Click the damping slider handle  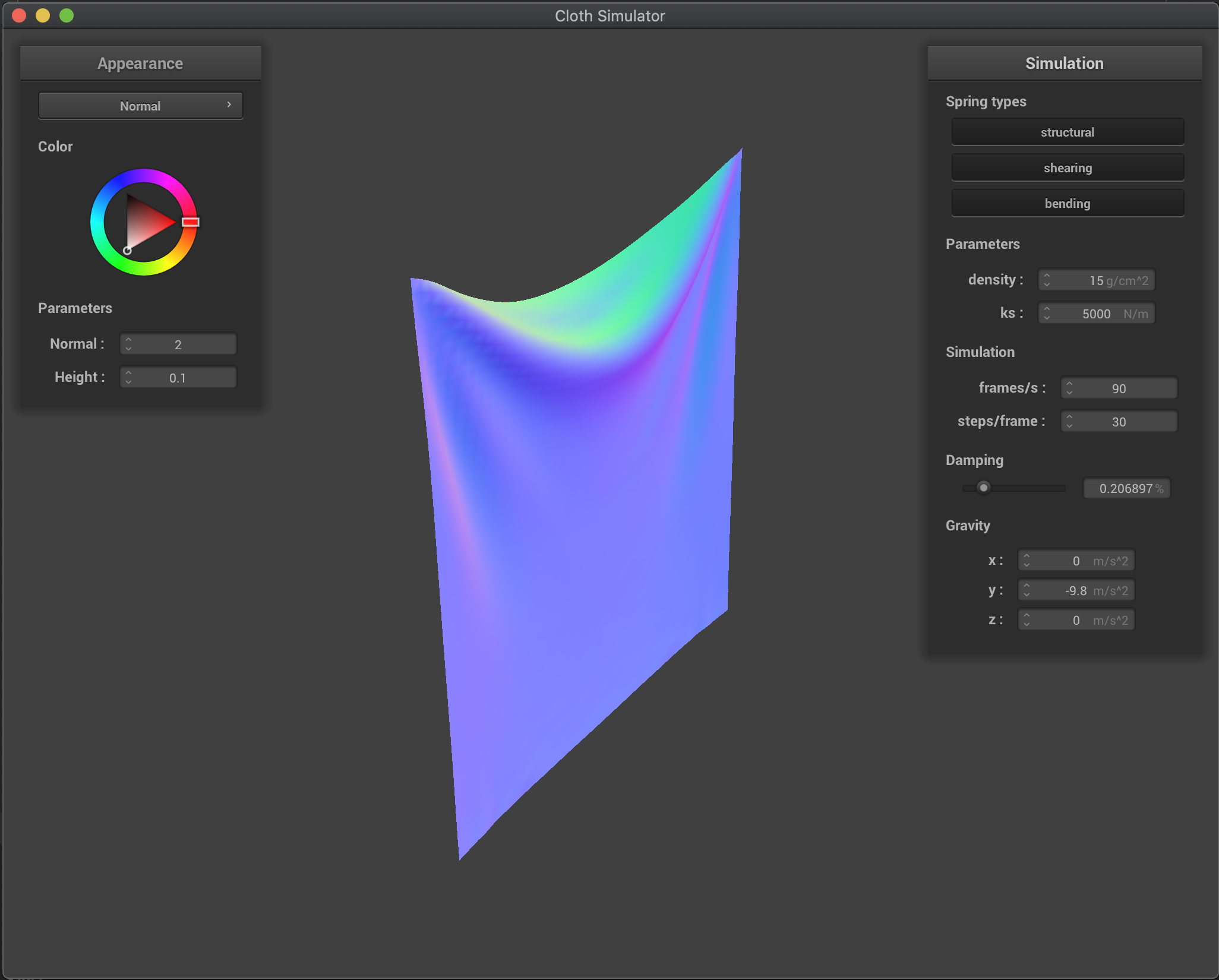click(984, 488)
